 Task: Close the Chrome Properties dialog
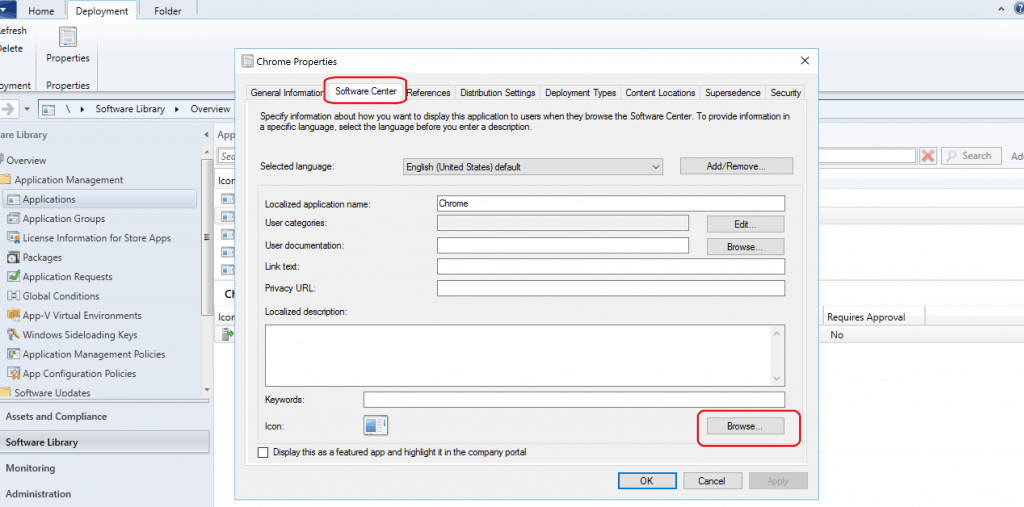(x=805, y=61)
